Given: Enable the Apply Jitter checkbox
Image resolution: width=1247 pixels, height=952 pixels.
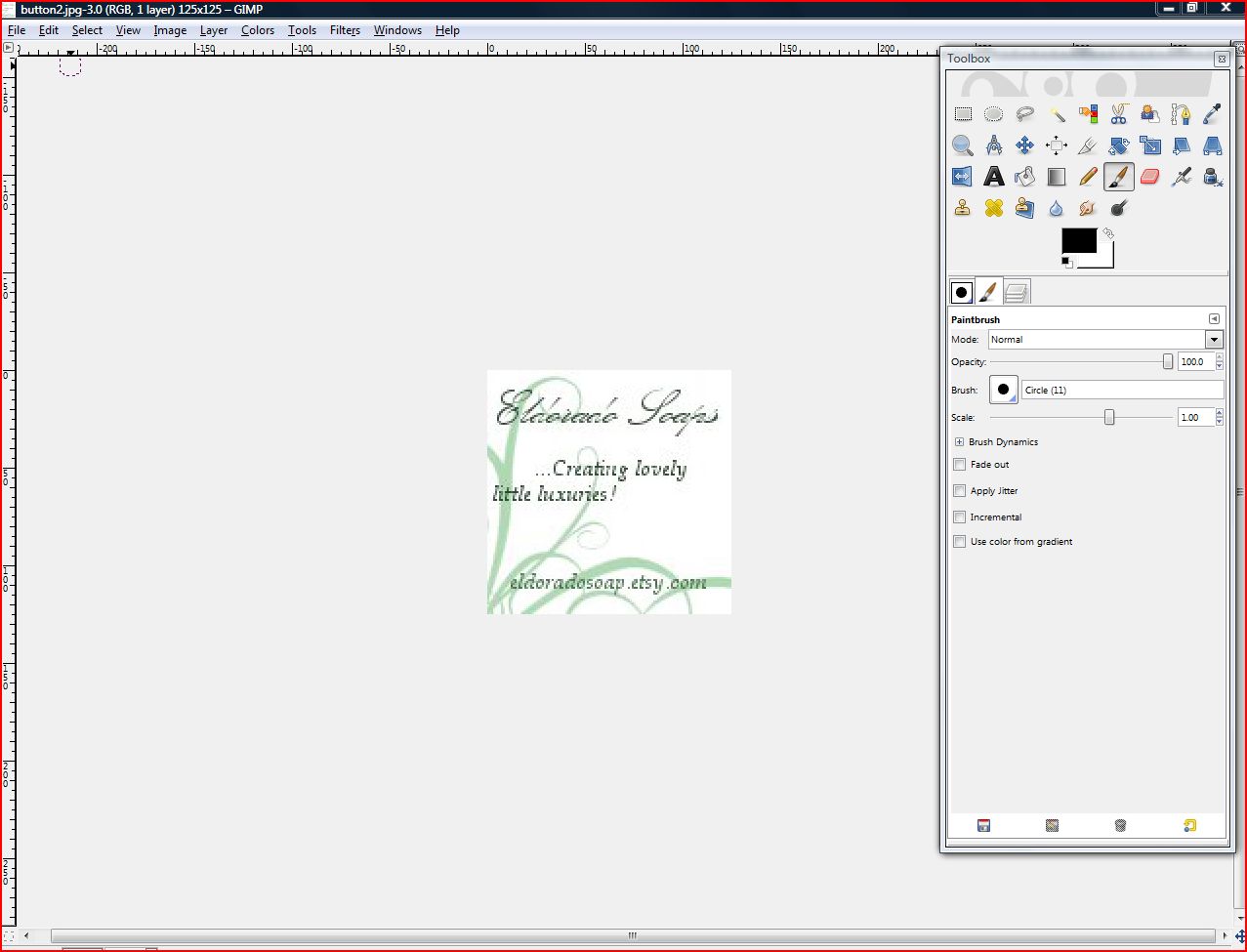Looking at the screenshot, I should click(959, 491).
